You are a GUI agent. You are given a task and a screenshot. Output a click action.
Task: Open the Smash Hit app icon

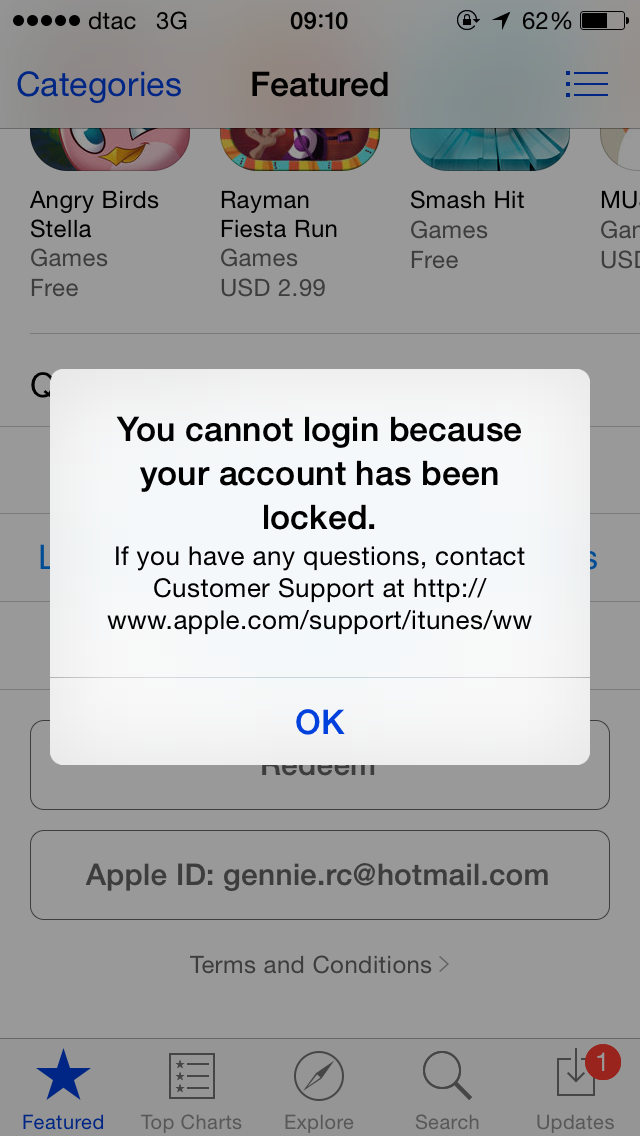pos(490,149)
